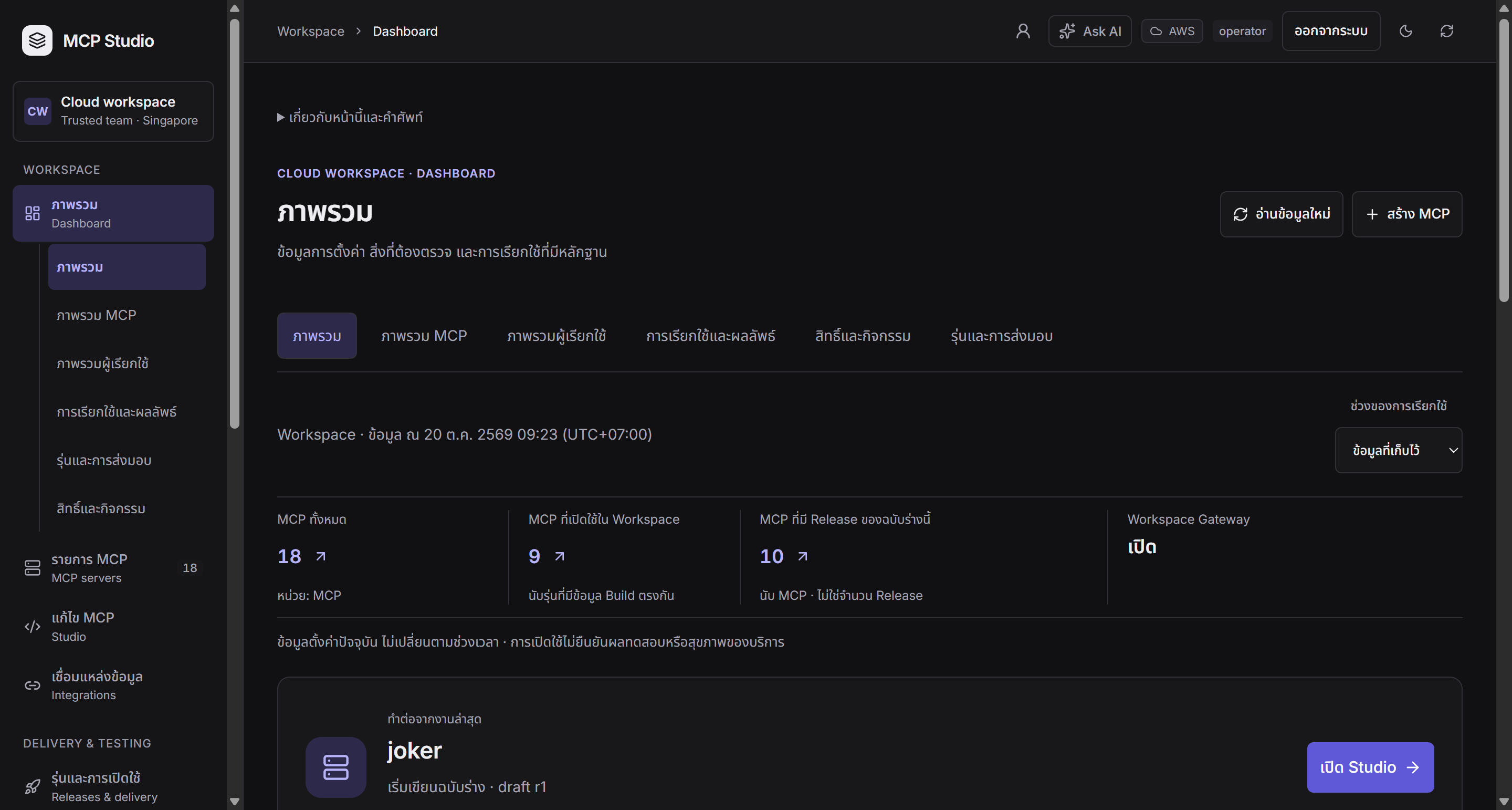
Task: Select sidebar sub-item สิทธิ์และกิจกรรม
Action: point(127,508)
